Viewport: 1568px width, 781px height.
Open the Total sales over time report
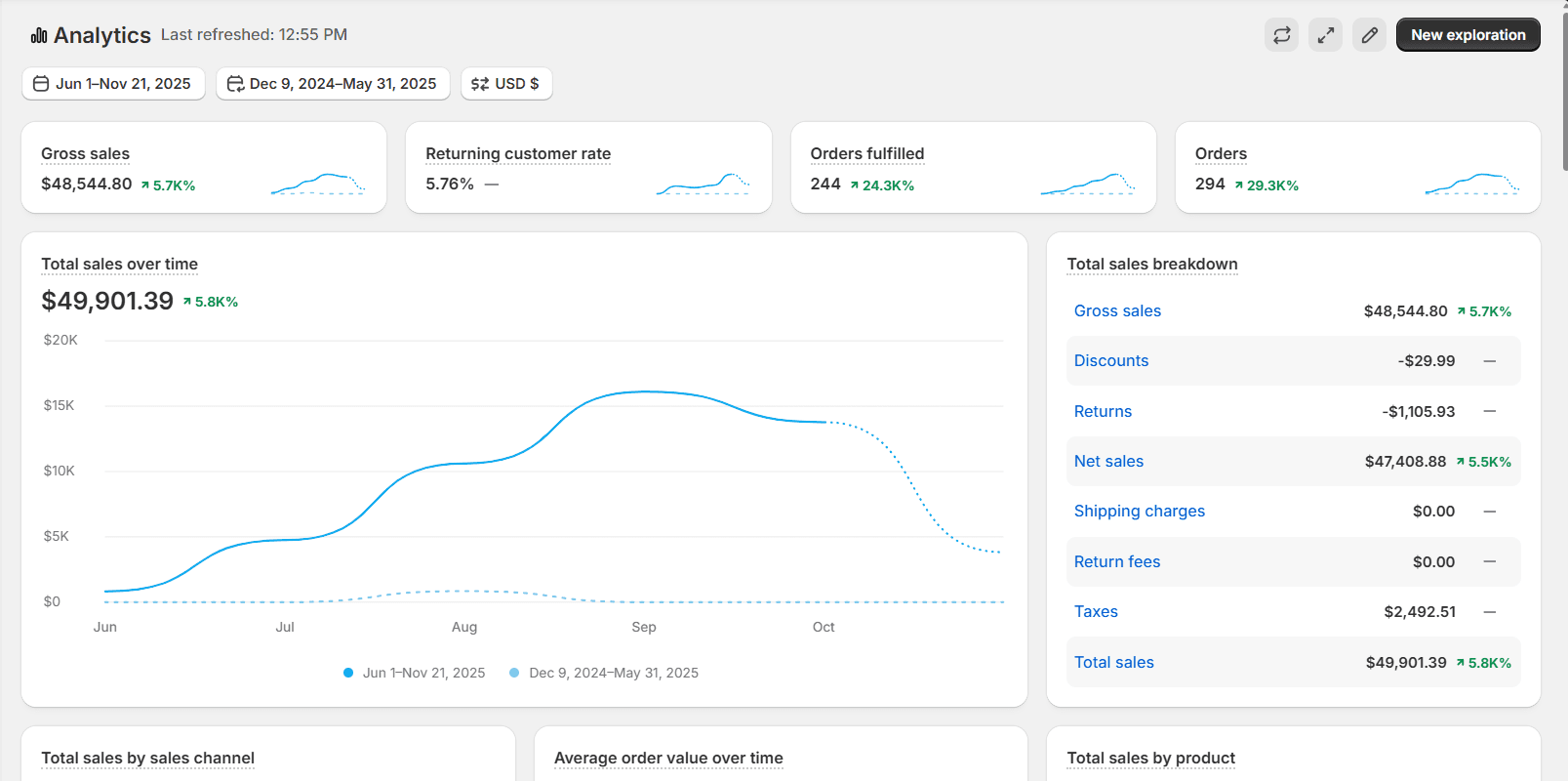point(119,264)
